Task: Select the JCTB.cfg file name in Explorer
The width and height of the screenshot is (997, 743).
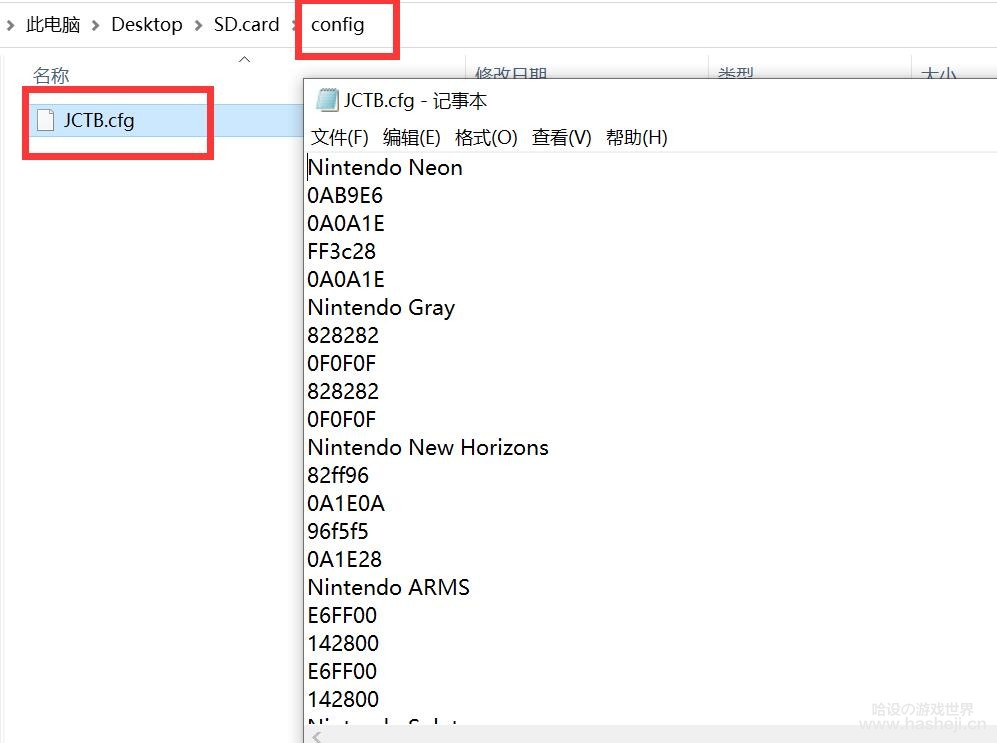Action: coord(99,120)
